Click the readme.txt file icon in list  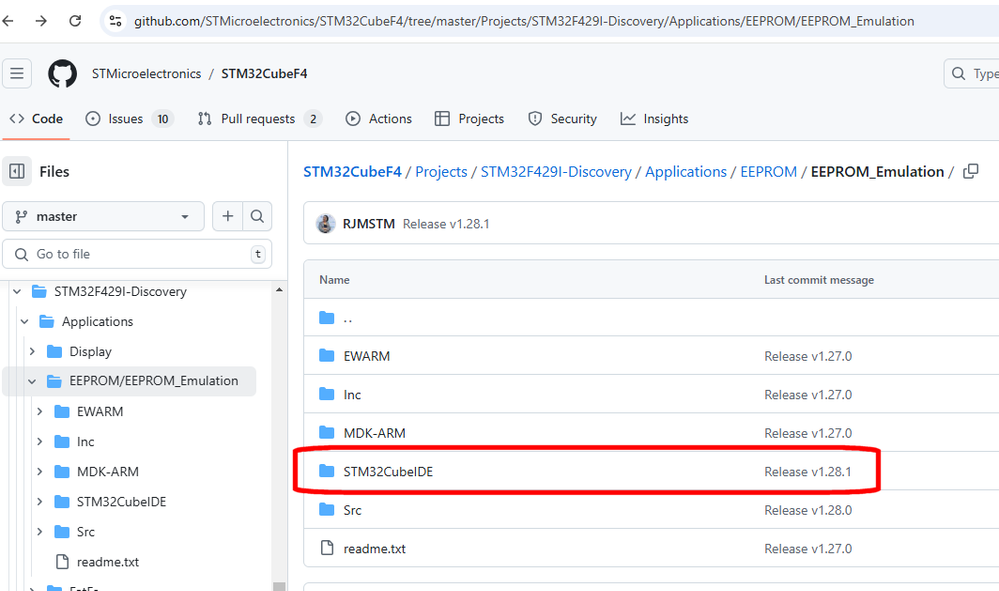click(x=327, y=548)
